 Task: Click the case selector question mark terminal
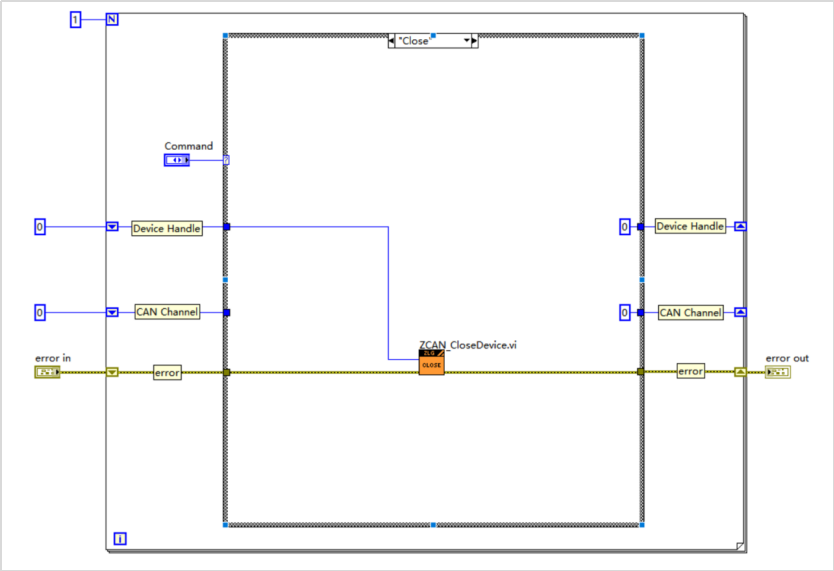click(226, 160)
